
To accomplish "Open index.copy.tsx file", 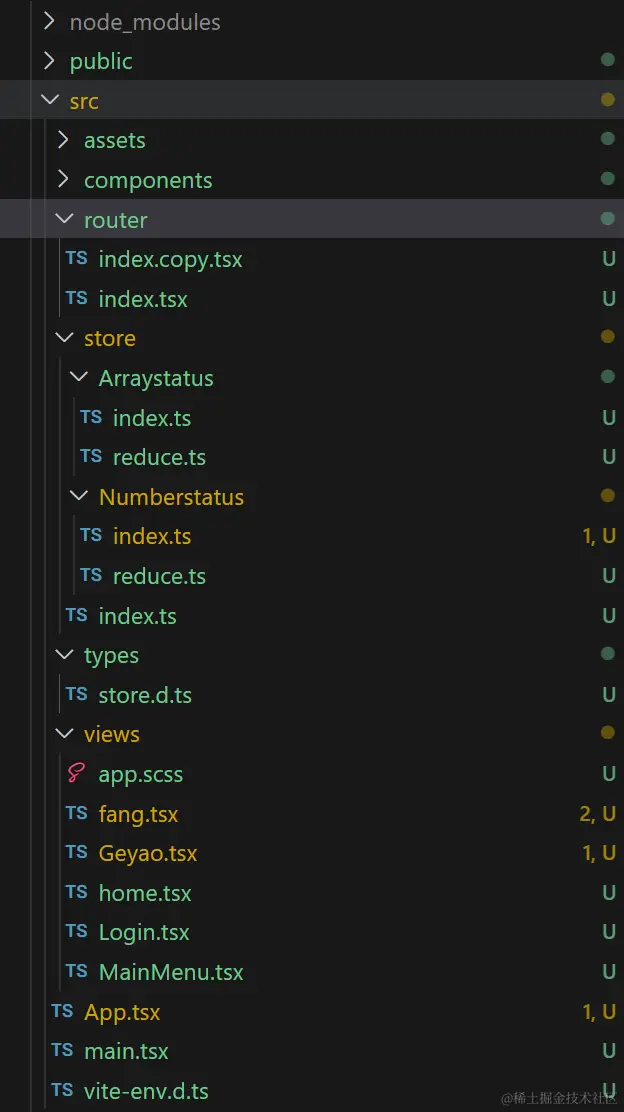I will point(170,260).
